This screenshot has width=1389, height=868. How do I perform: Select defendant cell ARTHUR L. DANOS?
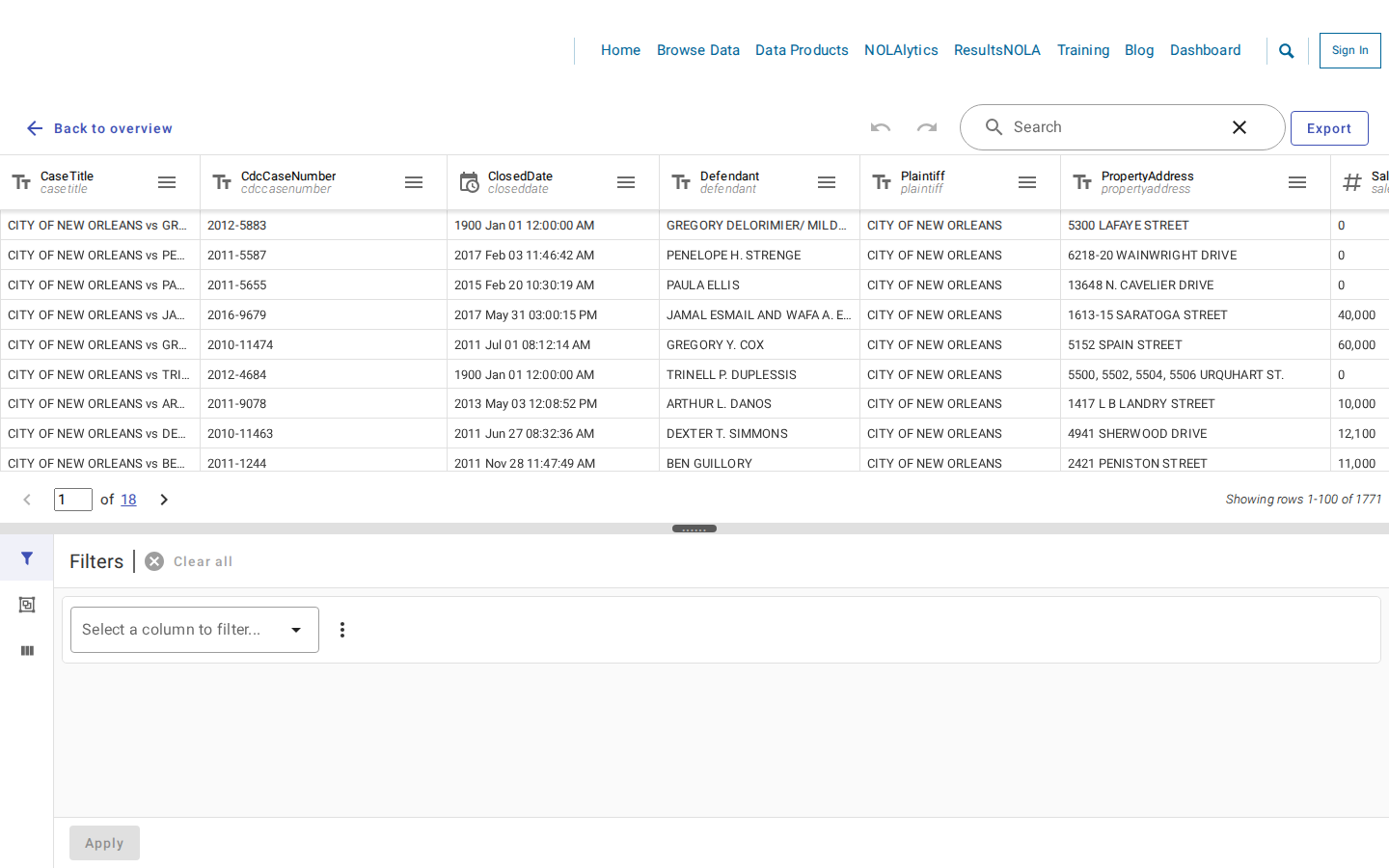coord(759,404)
